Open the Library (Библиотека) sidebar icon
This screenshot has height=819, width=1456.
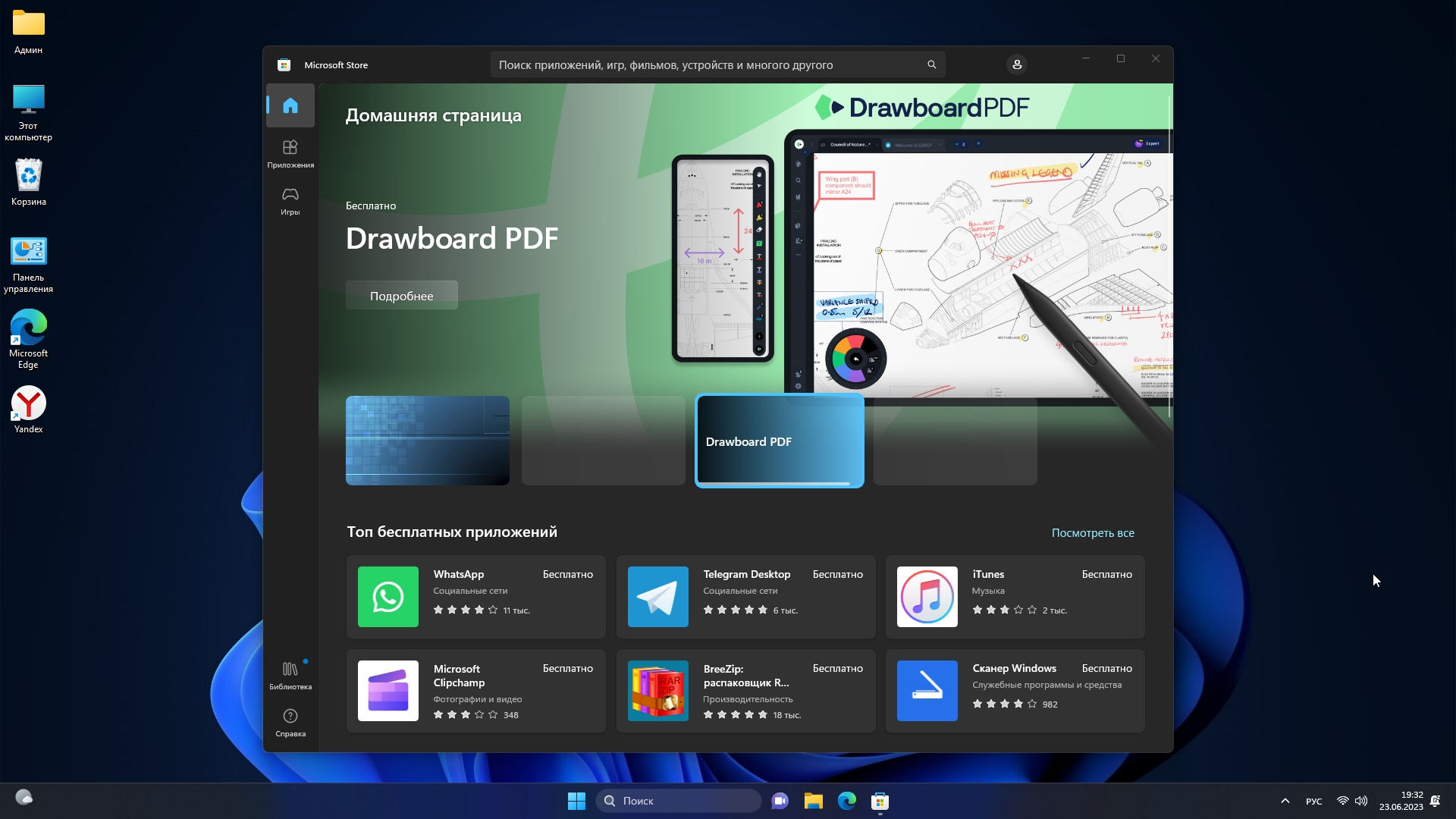click(290, 675)
